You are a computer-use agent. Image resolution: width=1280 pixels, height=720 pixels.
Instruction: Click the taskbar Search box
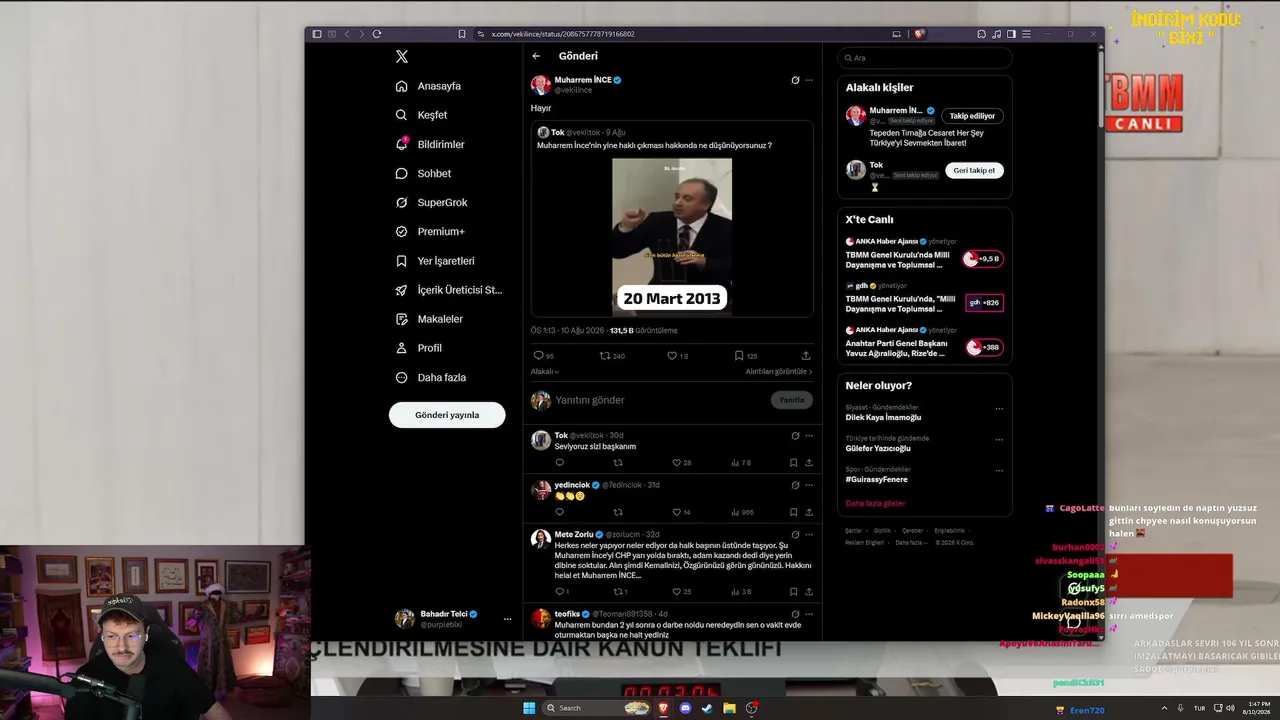(597, 708)
